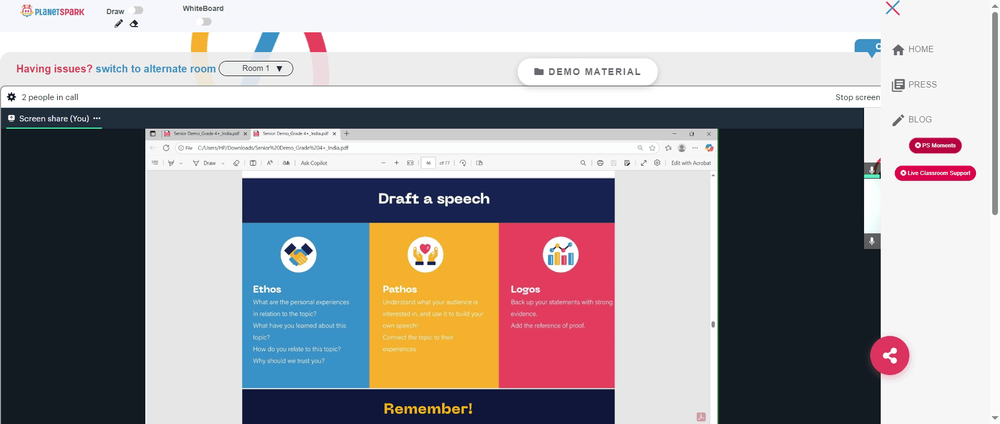Enter PDF full screen mode
1000x424 pixels.
(643, 163)
